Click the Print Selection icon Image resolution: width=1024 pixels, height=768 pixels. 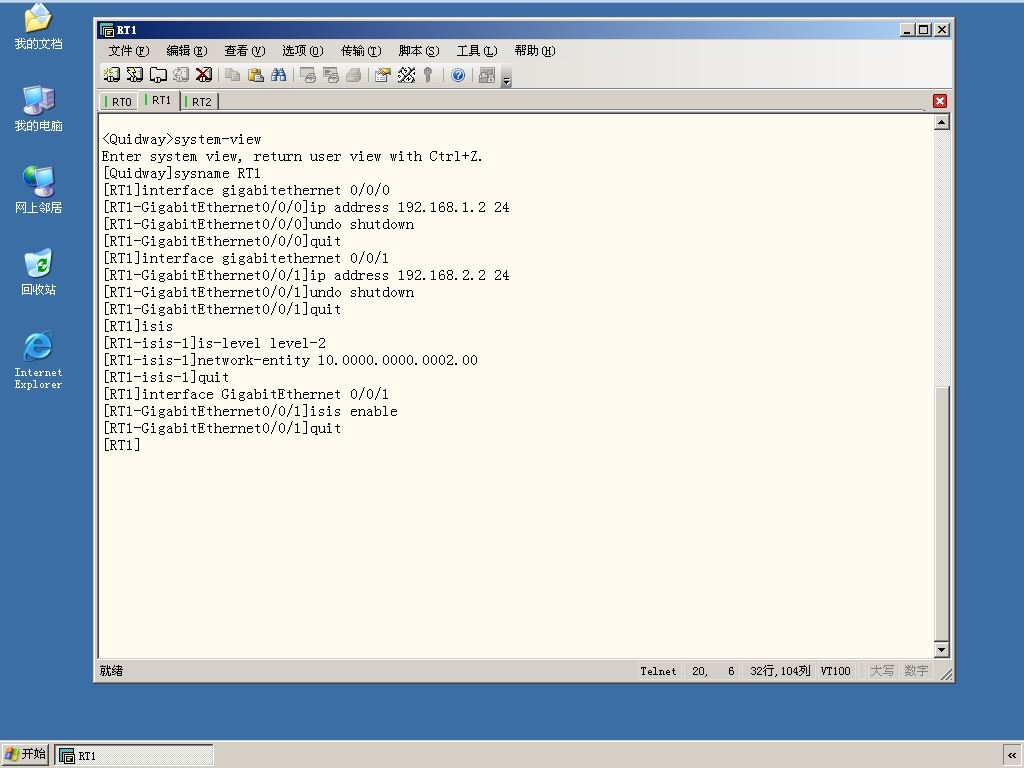pos(331,75)
